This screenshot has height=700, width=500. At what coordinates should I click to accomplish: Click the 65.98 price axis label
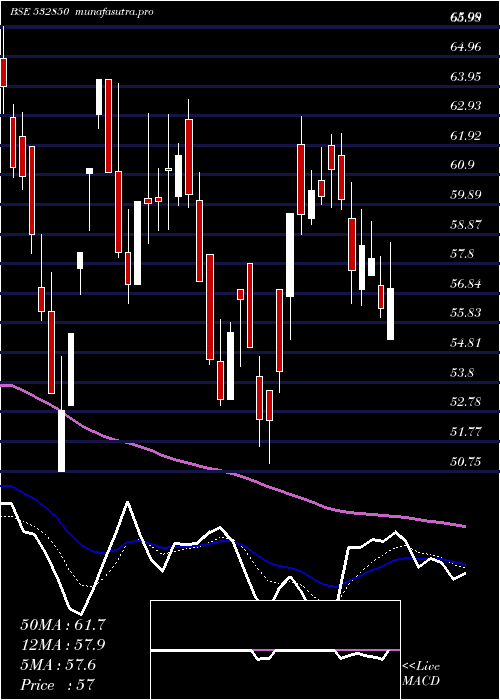pos(466,17)
